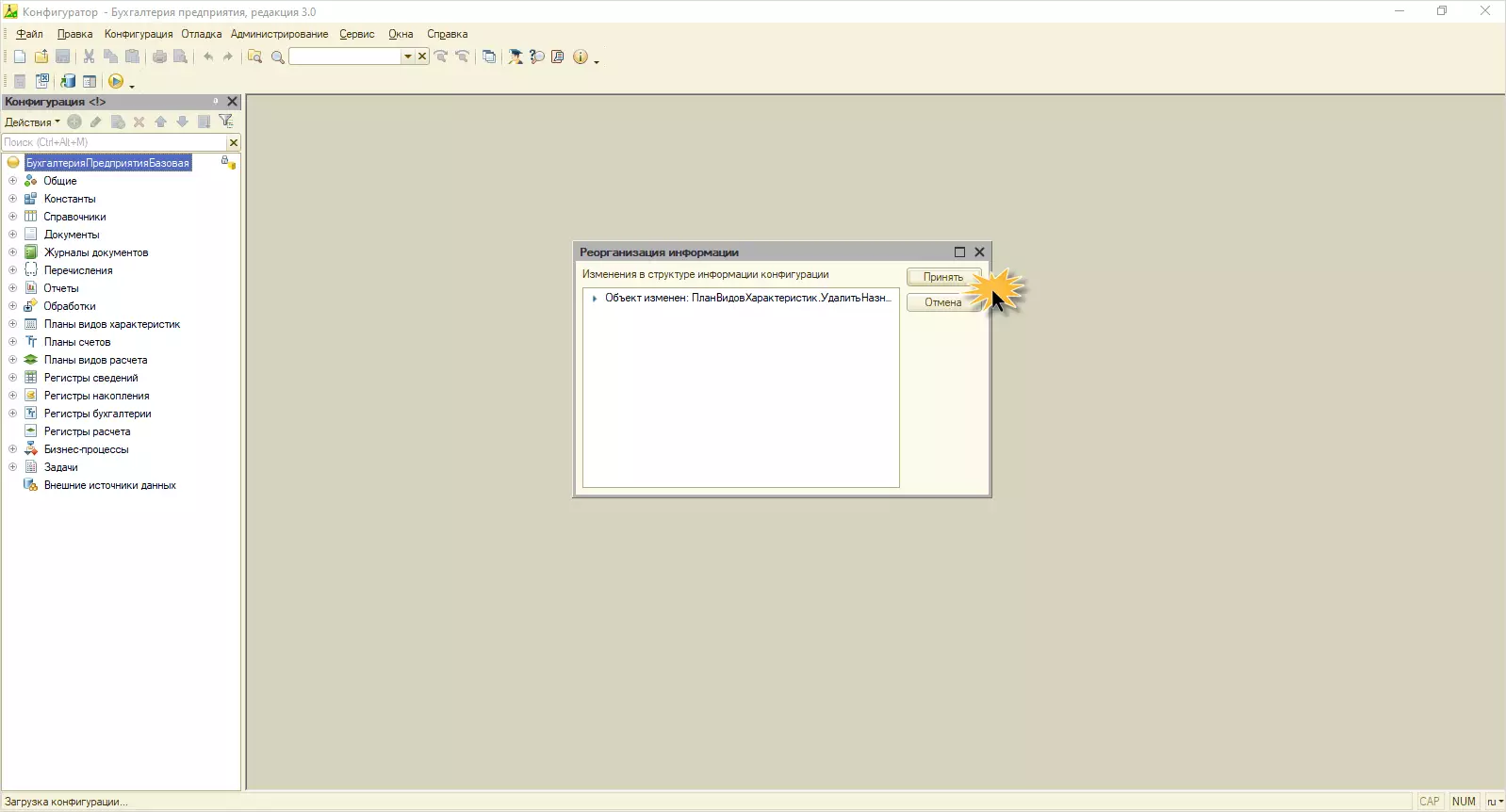The height and width of the screenshot is (812, 1506).
Task: Click the Close configuration toolbar icon
Action: tap(42, 81)
